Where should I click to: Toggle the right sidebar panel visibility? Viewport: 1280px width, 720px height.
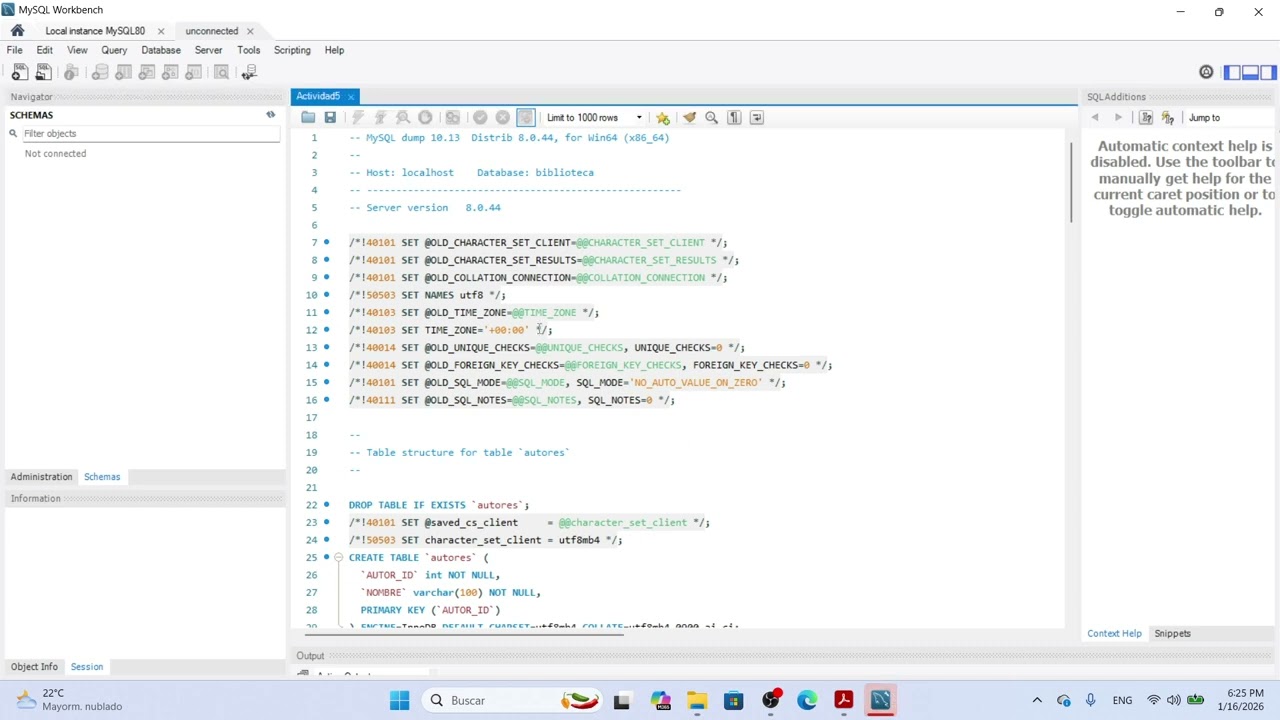point(1269,72)
